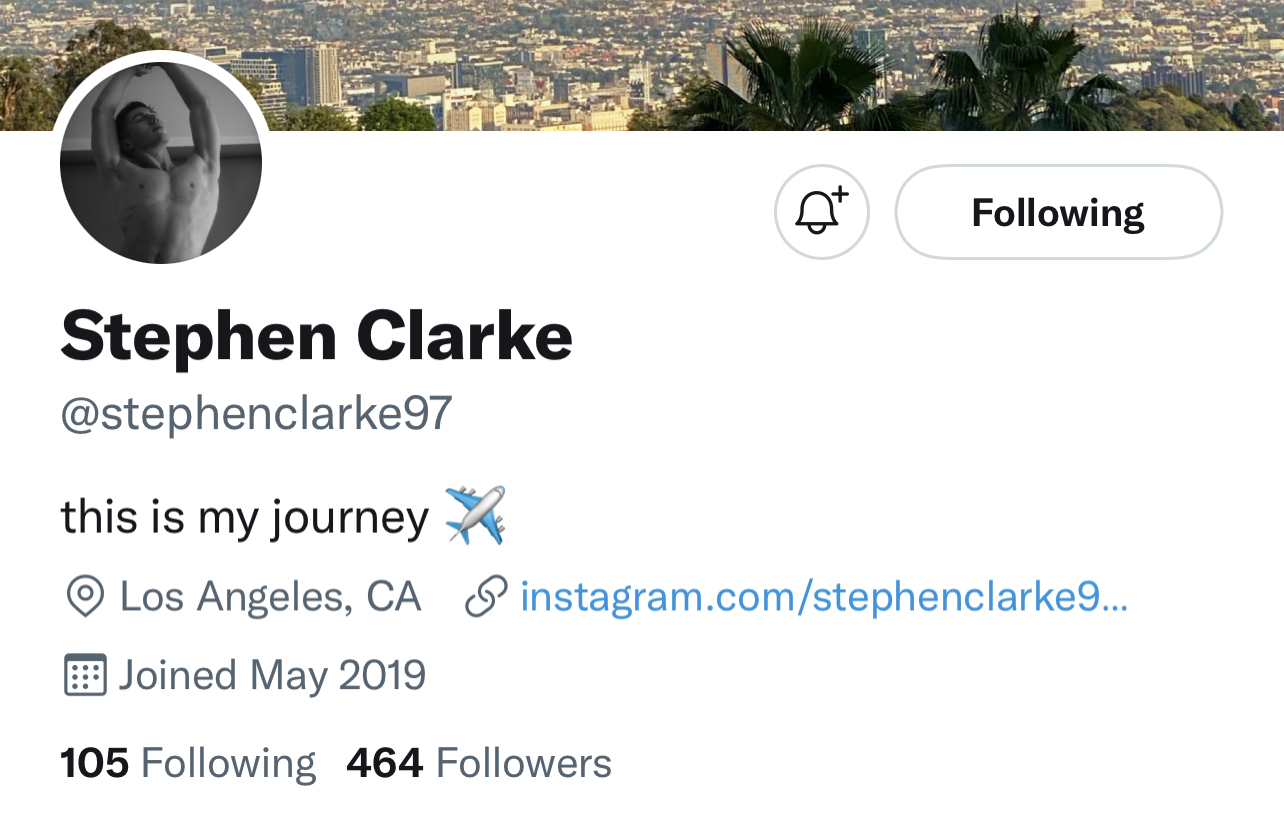Click the bio text 'this is my journey'

tap(245, 518)
